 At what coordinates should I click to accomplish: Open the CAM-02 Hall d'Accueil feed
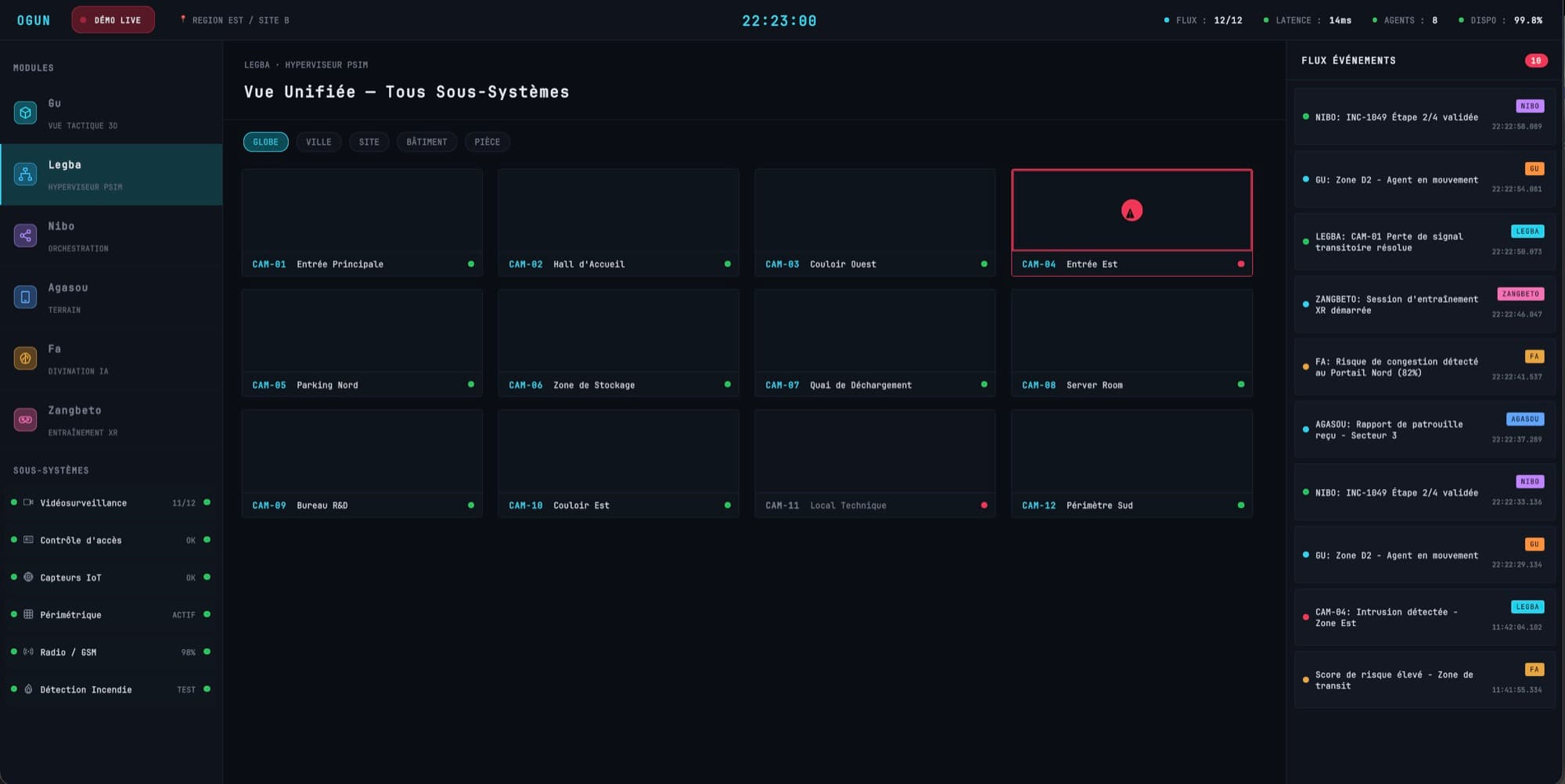point(619,223)
